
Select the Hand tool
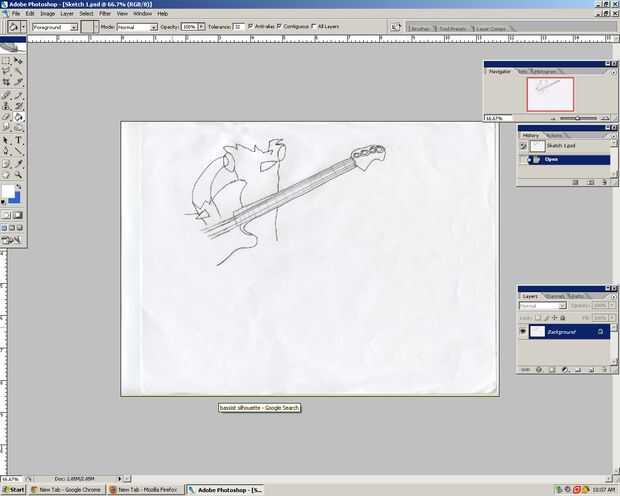[x=6, y=175]
